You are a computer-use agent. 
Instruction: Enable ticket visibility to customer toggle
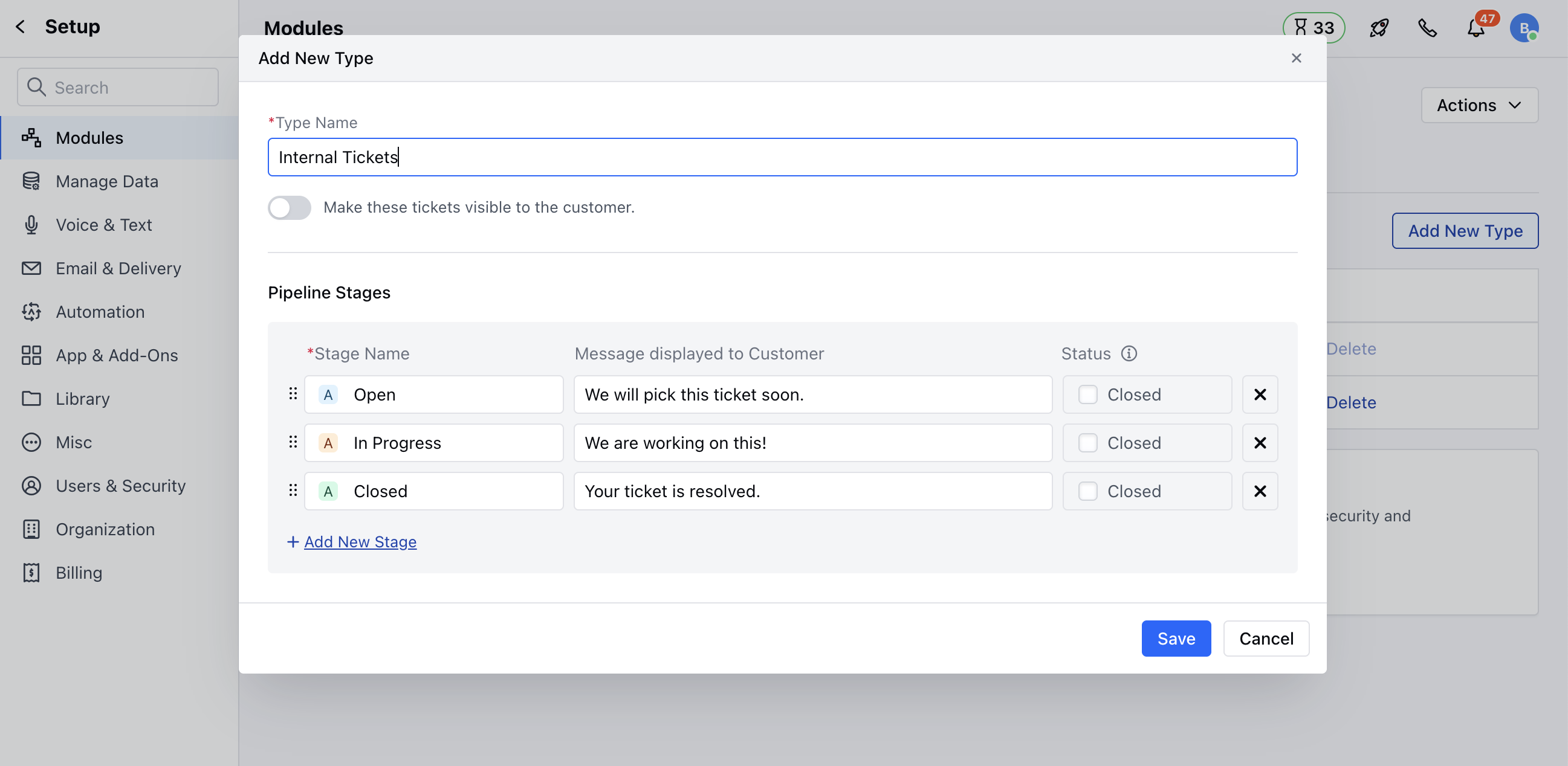[290, 207]
